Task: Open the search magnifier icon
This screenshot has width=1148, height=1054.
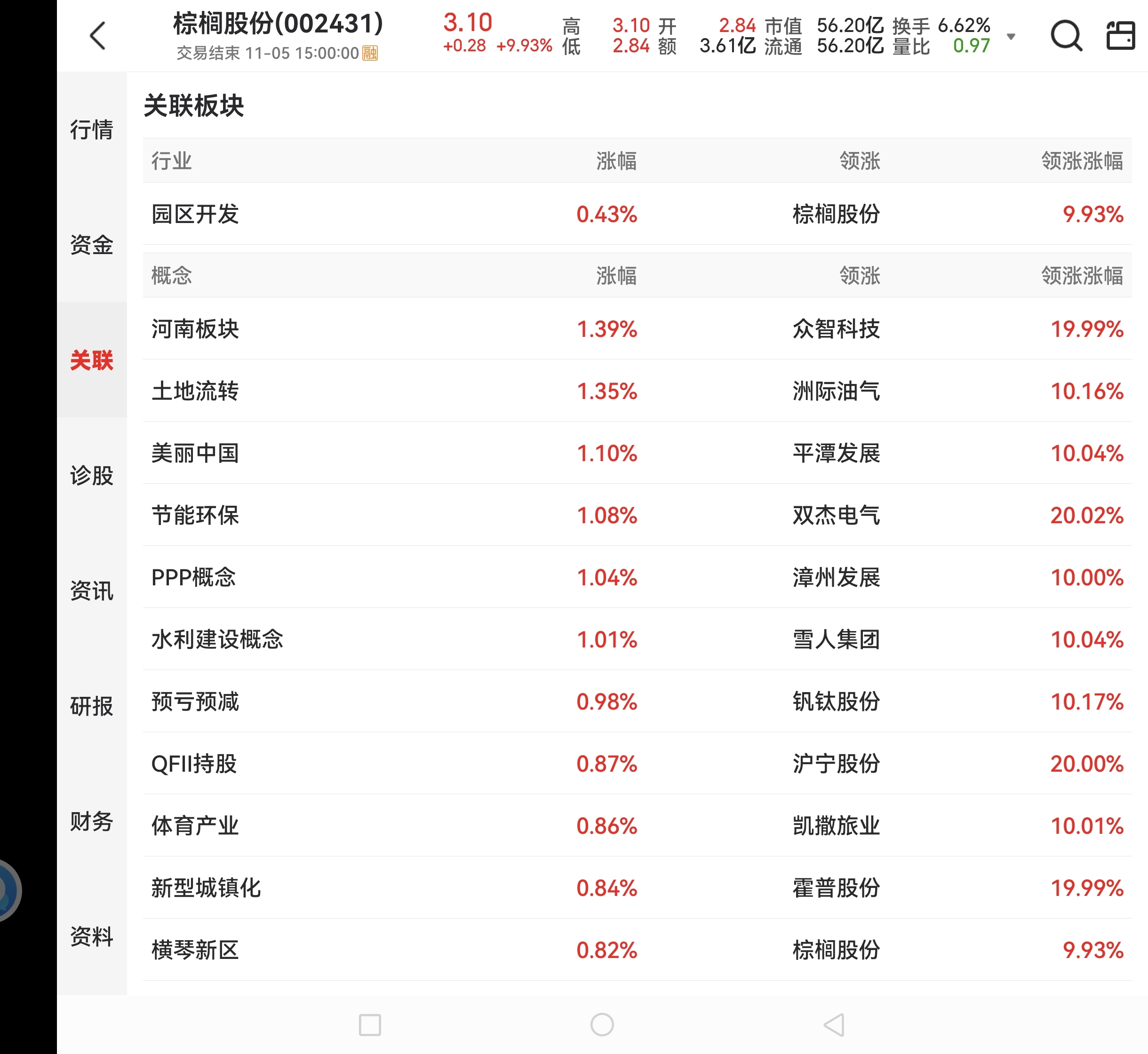Action: tap(1065, 36)
